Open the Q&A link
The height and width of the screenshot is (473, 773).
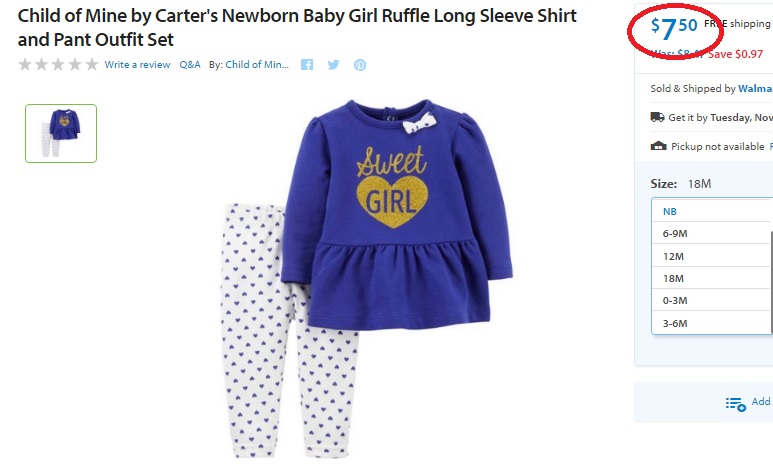click(x=190, y=65)
